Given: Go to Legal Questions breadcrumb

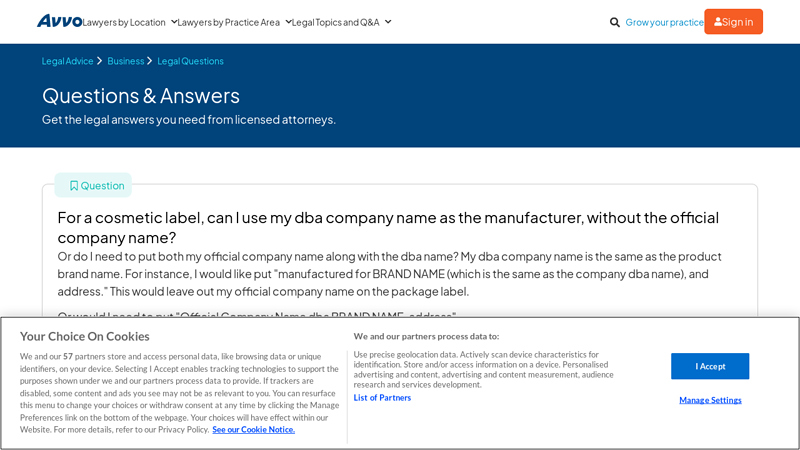Looking at the screenshot, I should (x=190, y=61).
